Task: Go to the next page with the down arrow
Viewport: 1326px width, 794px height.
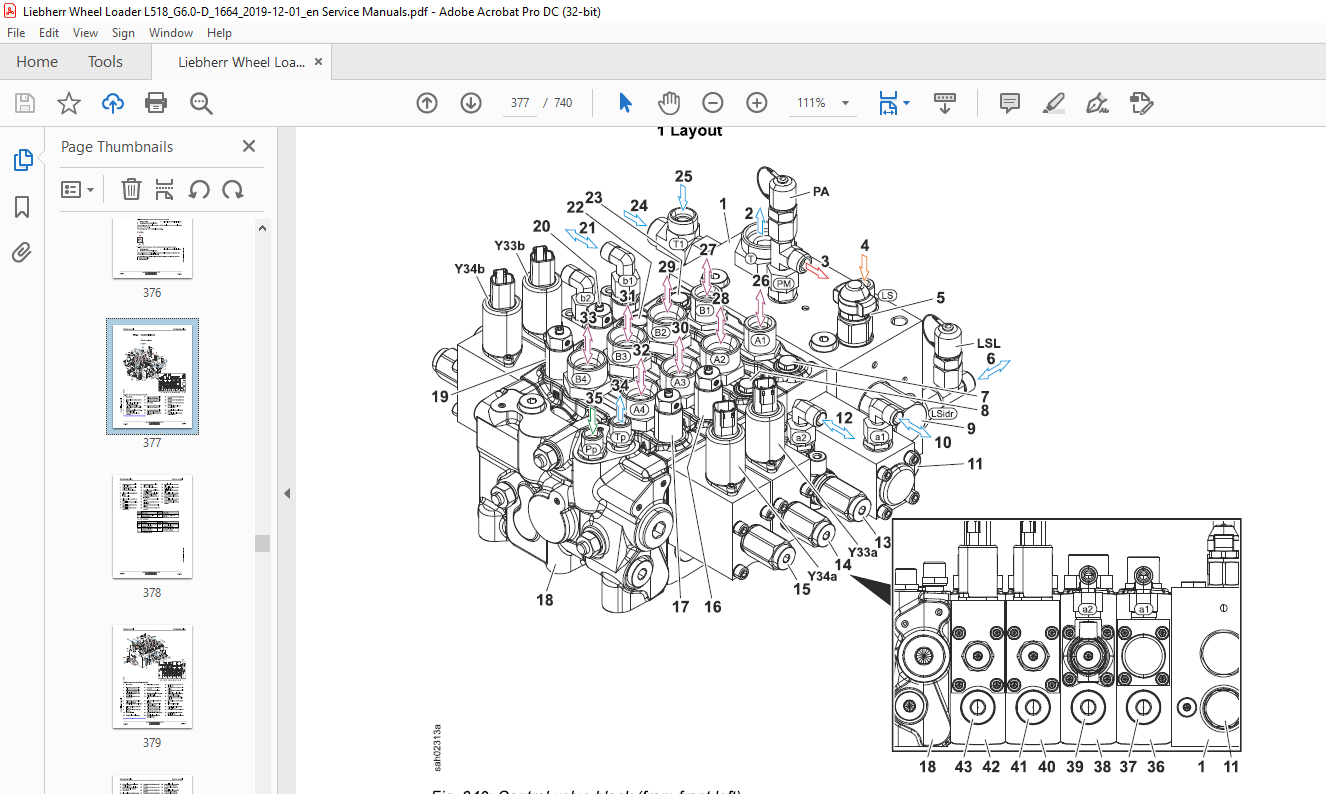Action: coord(471,103)
